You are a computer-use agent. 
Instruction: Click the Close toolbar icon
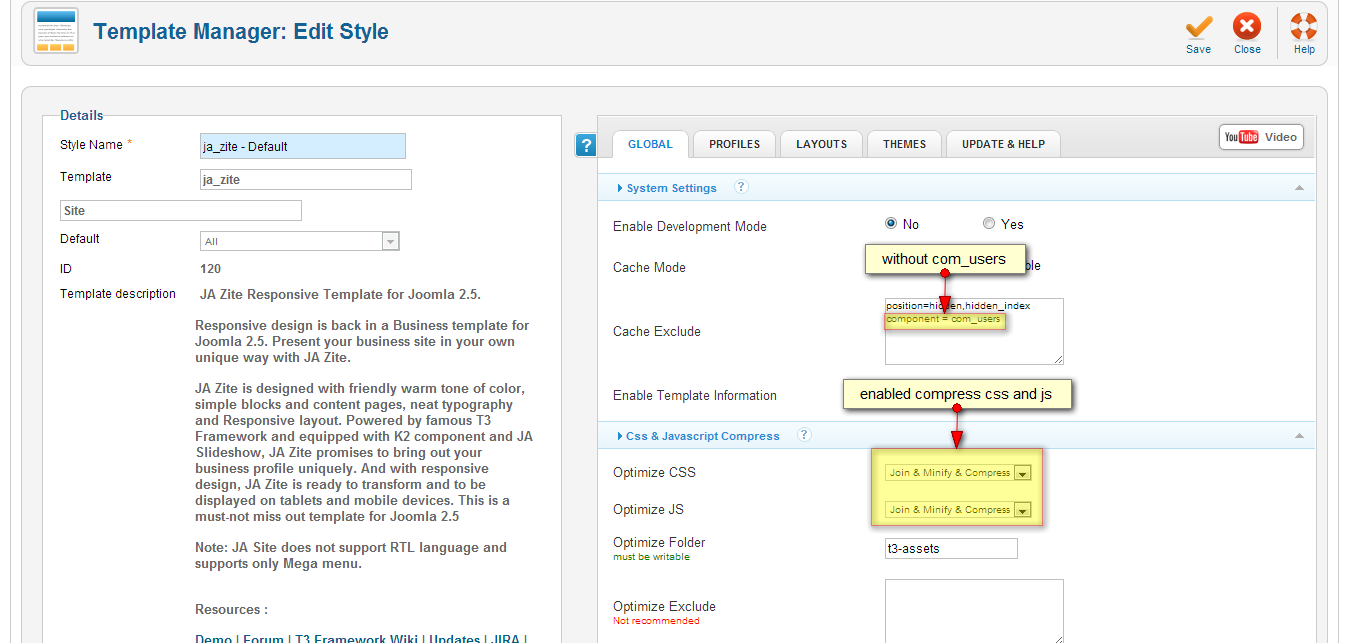(x=1247, y=34)
